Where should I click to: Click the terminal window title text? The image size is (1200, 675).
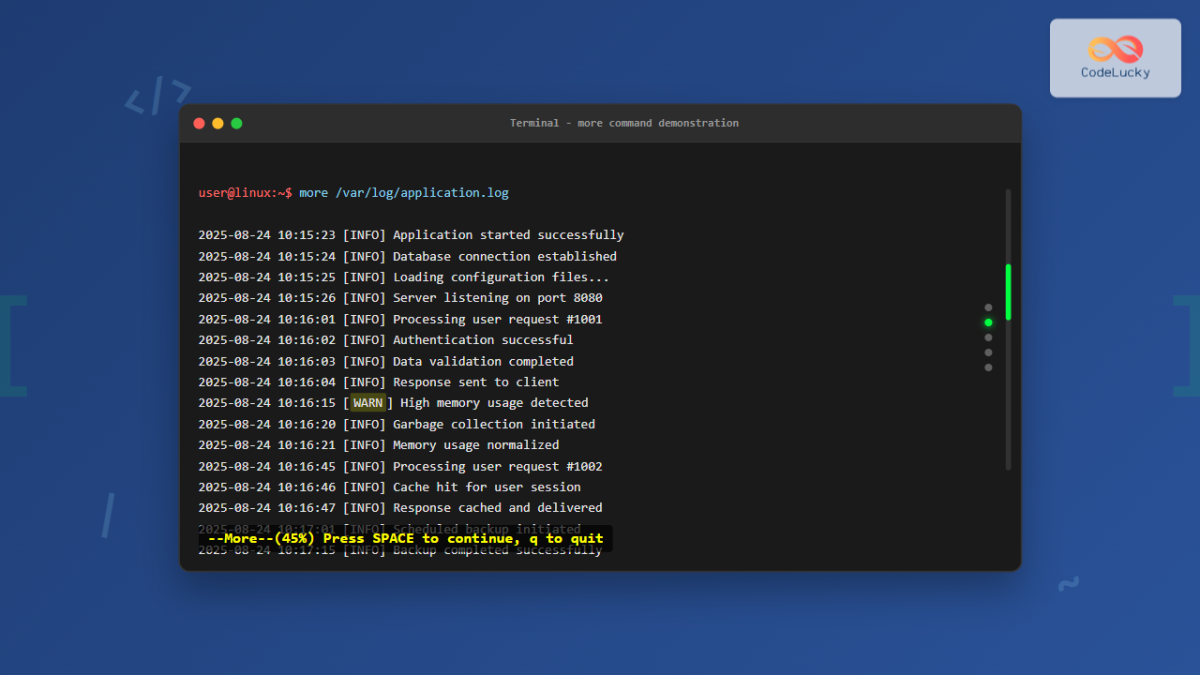coord(624,123)
